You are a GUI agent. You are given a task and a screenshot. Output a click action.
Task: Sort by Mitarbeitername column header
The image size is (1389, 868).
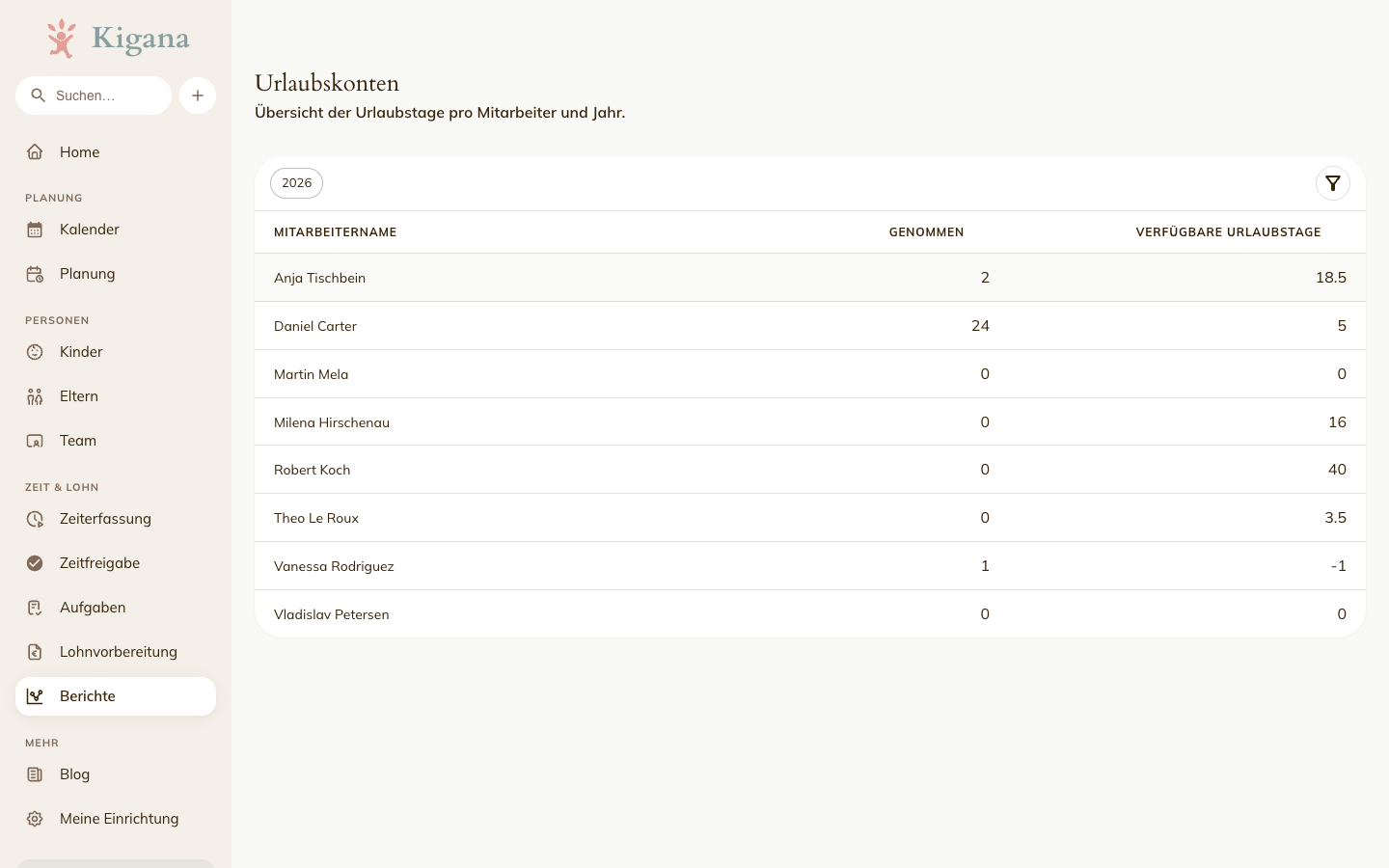pos(336,232)
